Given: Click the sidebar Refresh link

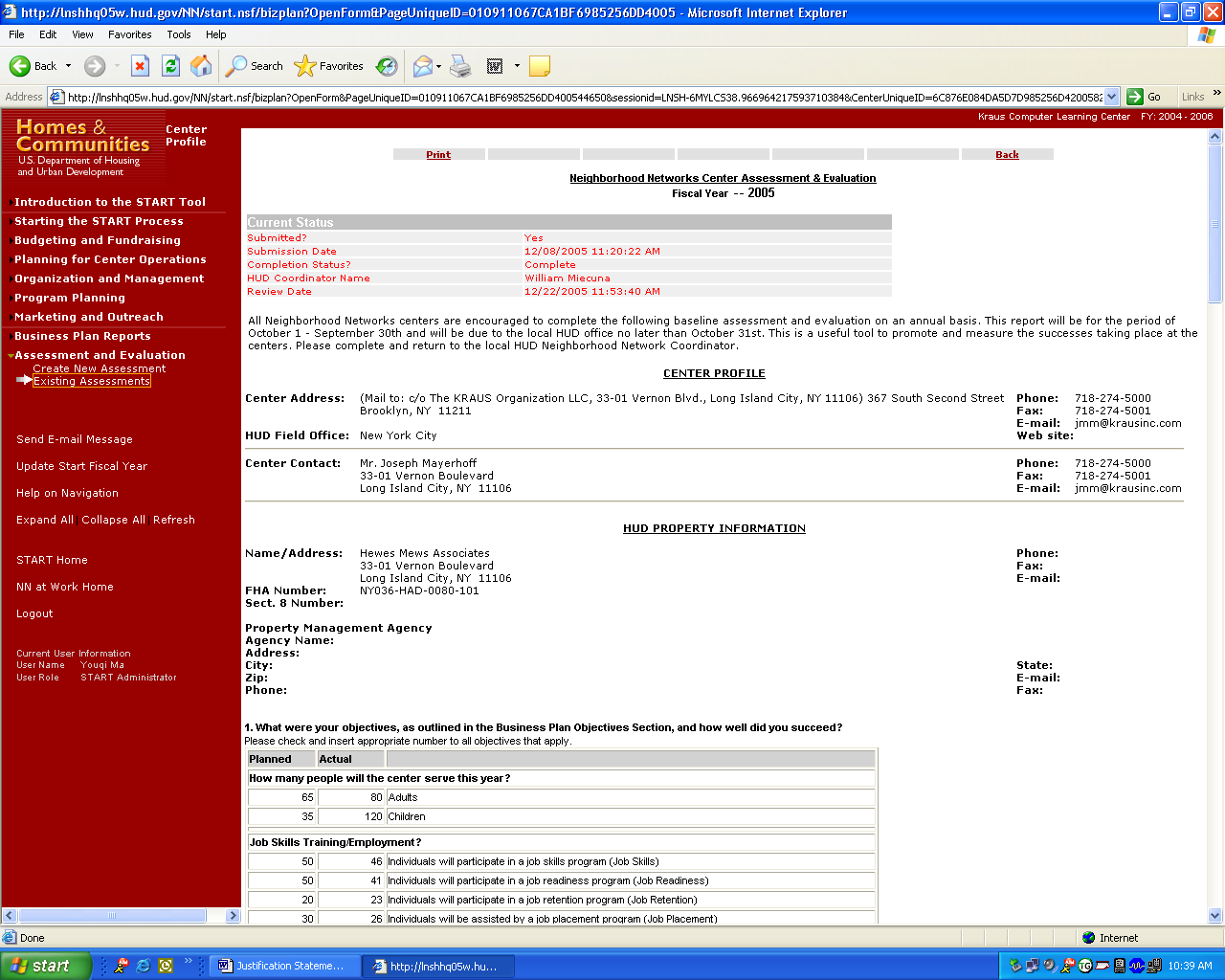Looking at the screenshot, I should tap(174, 520).
